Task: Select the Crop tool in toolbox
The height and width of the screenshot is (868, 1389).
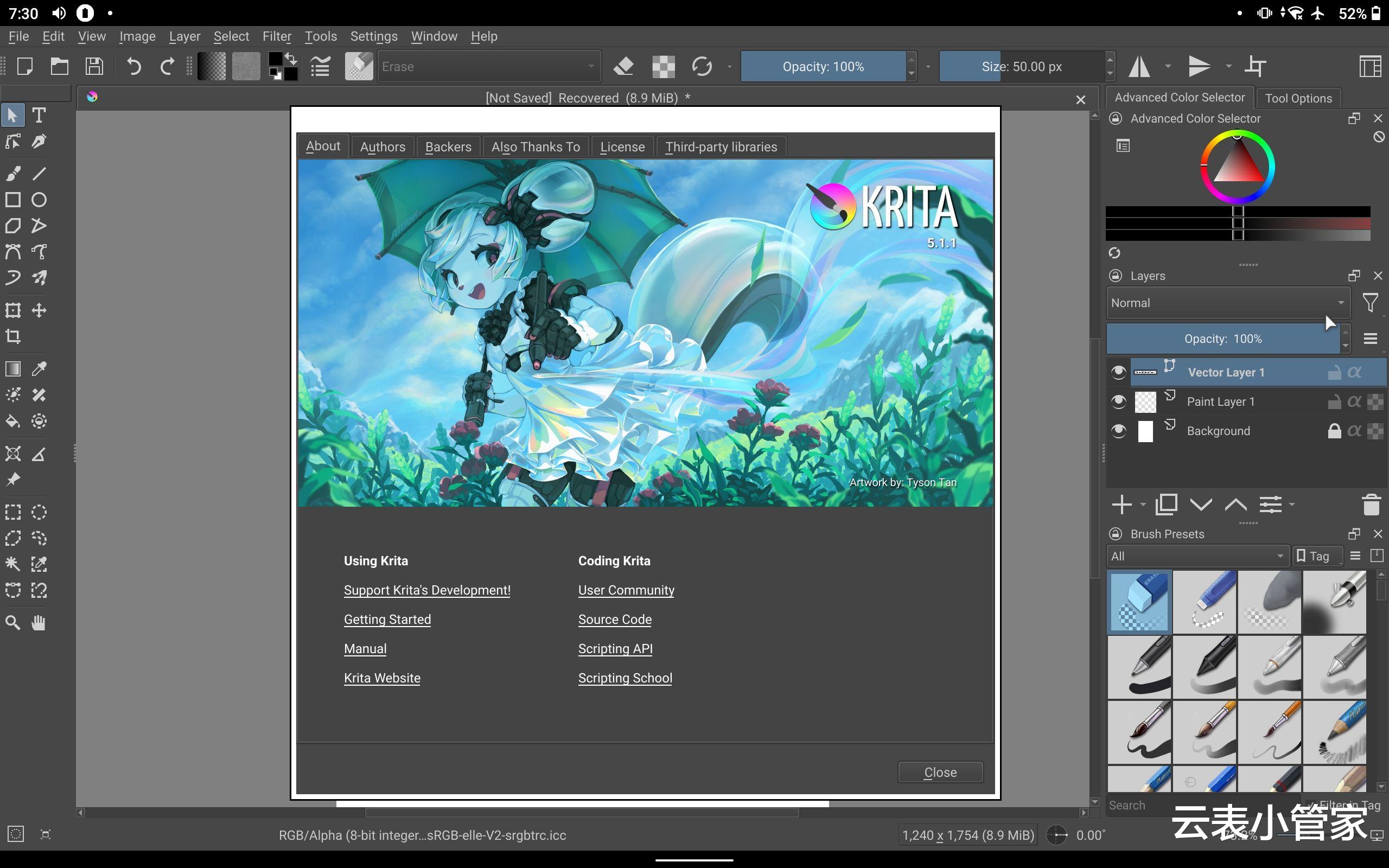Action: 12,336
